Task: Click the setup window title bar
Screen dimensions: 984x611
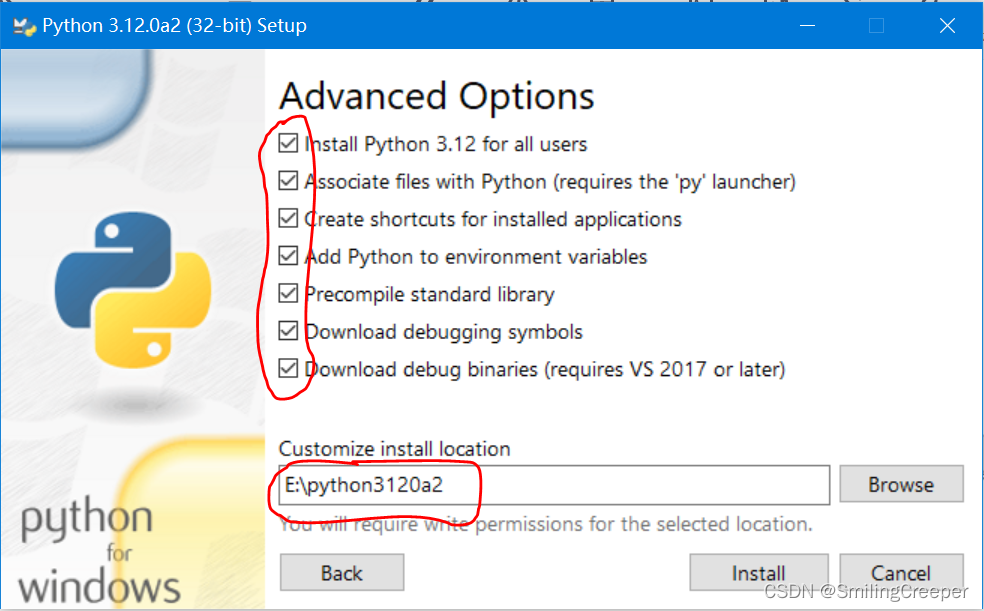Action: pos(500,25)
